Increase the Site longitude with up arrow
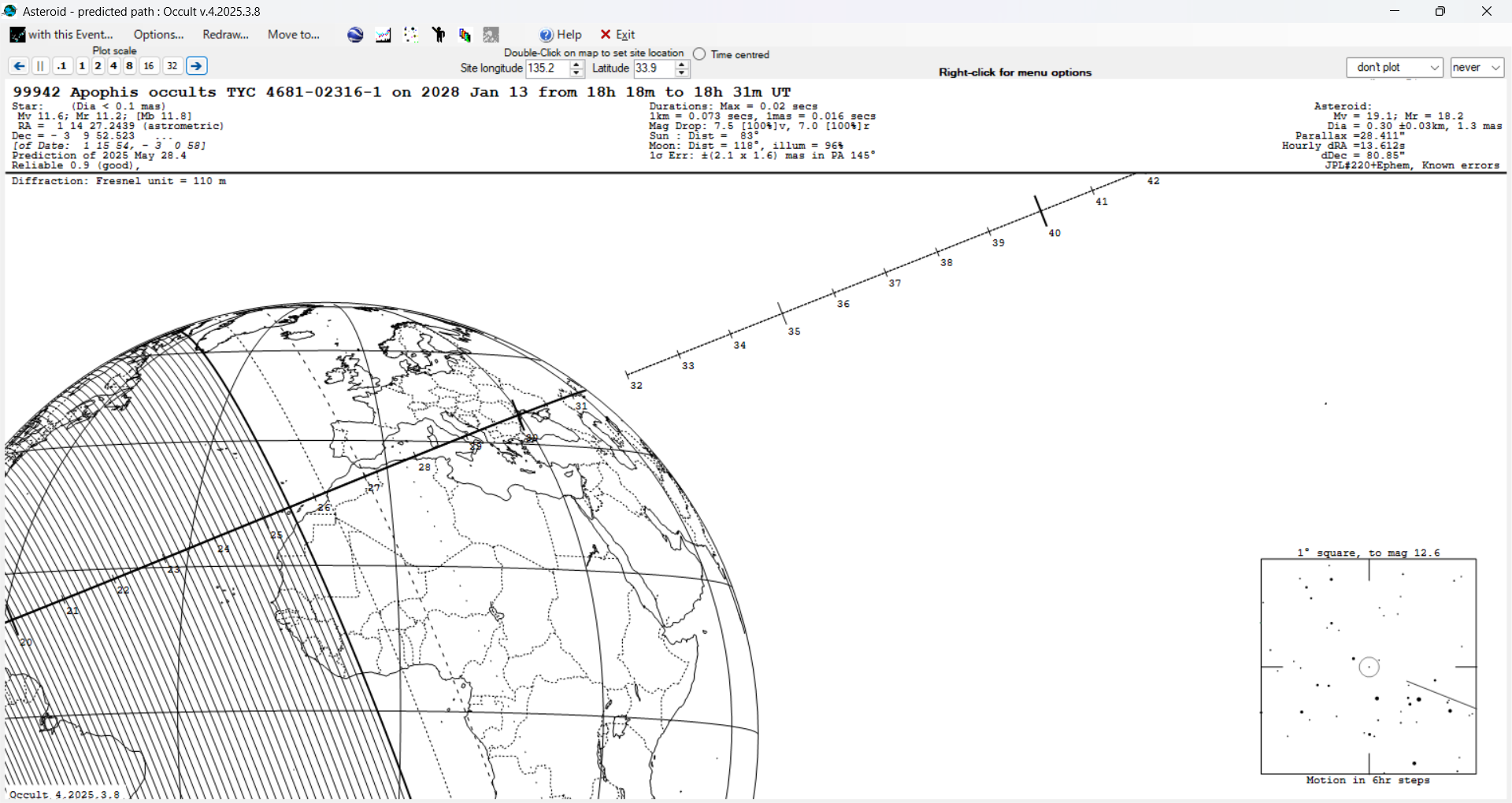1512x803 pixels. [576, 65]
